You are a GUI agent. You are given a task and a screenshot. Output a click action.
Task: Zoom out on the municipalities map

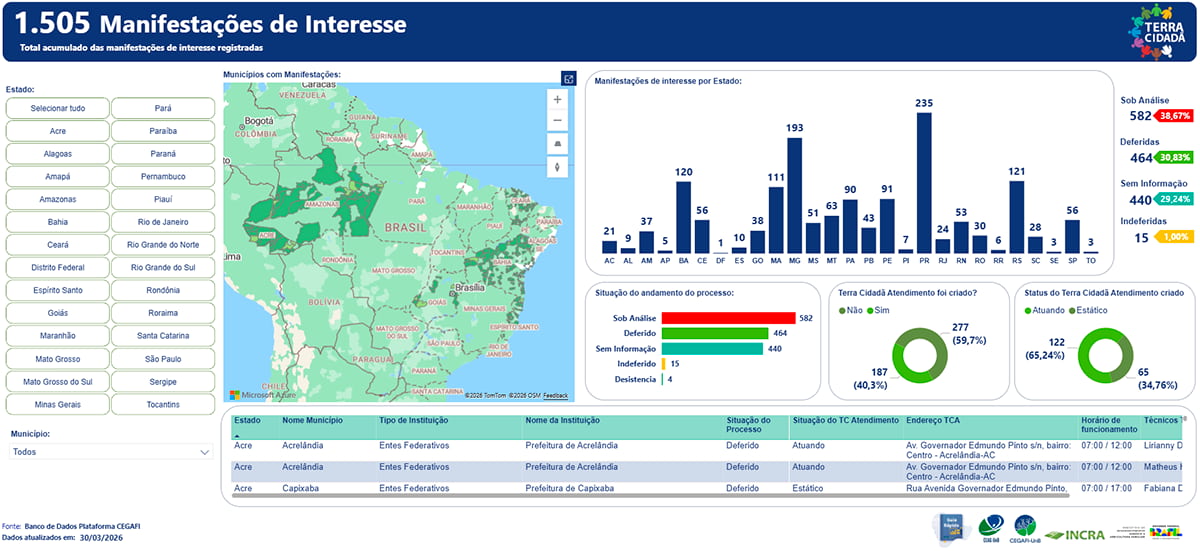tap(558, 120)
